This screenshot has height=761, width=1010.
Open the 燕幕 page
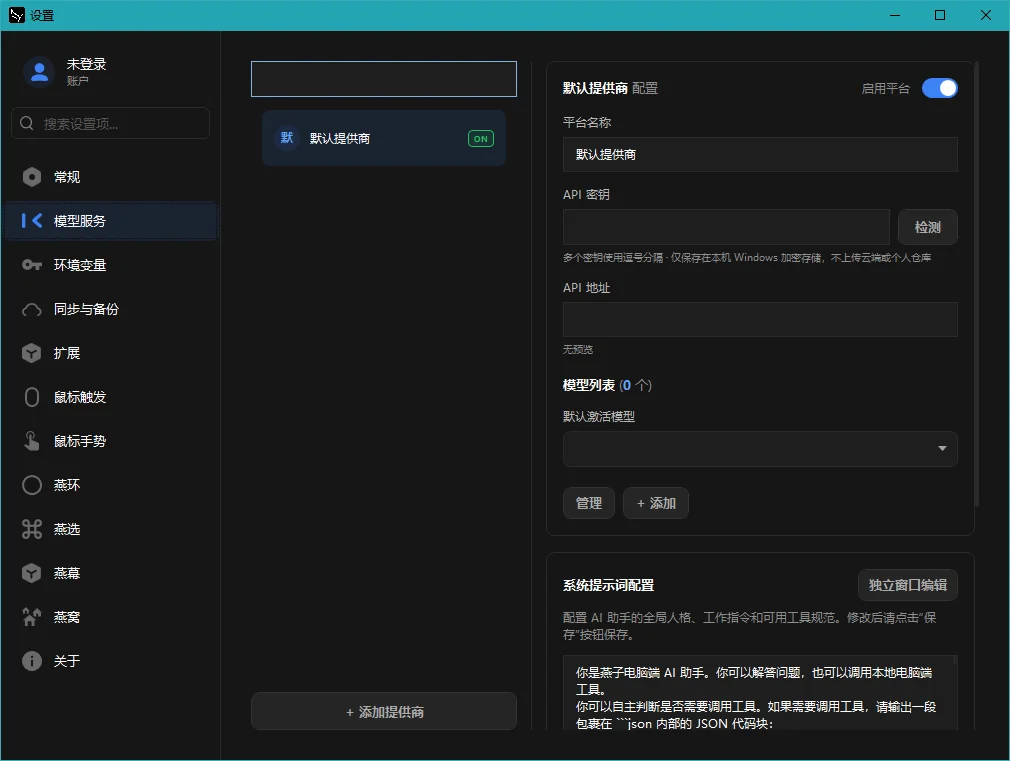tap(111, 573)
